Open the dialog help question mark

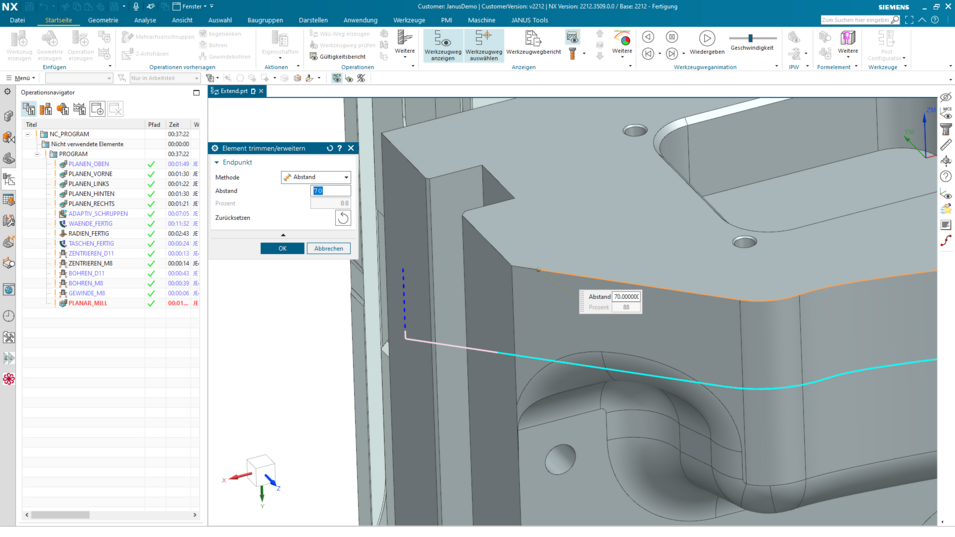click(x=340, y=148)
